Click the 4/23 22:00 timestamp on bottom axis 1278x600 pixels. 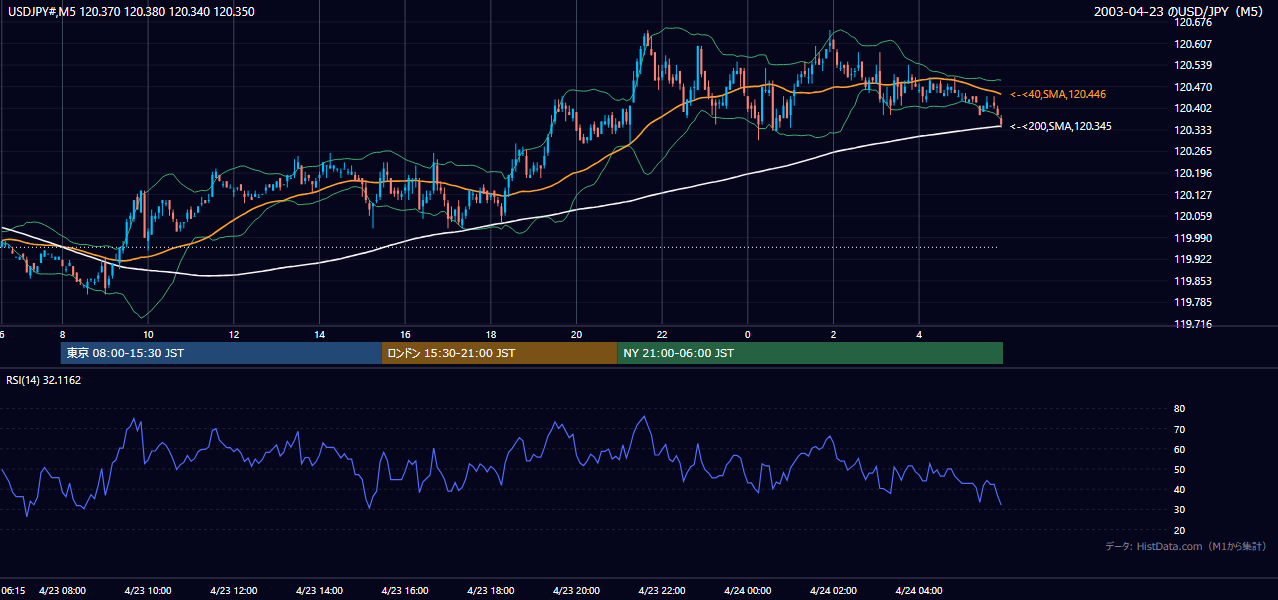tap(662, 590)
